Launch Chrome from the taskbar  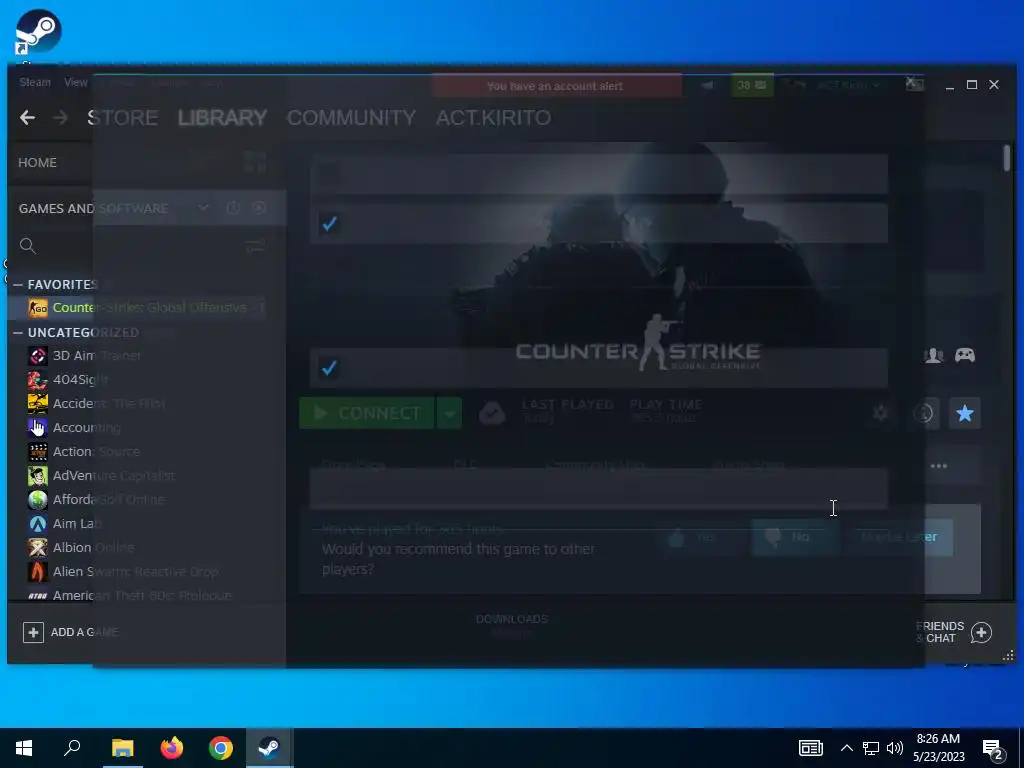pos(221,748)
